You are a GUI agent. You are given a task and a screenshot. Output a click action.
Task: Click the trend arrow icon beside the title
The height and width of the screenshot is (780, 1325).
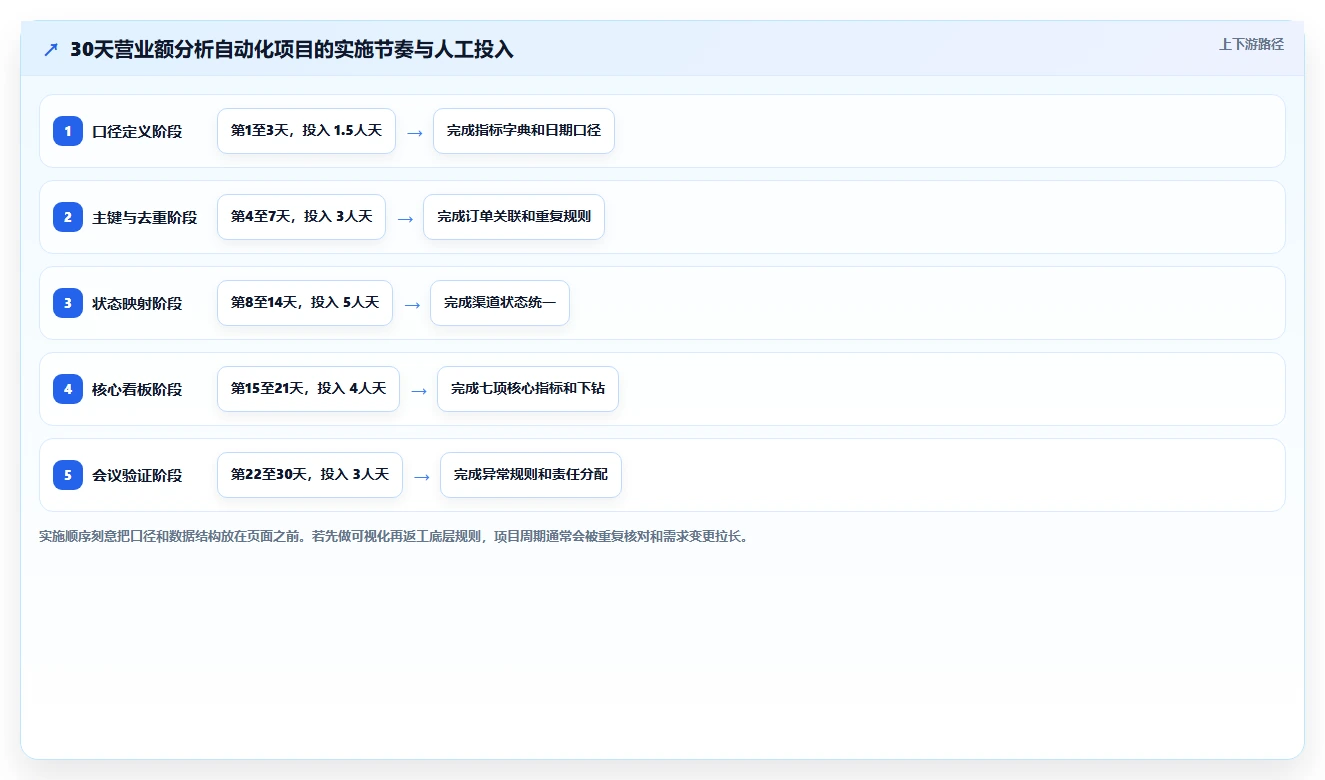point(51,50)
